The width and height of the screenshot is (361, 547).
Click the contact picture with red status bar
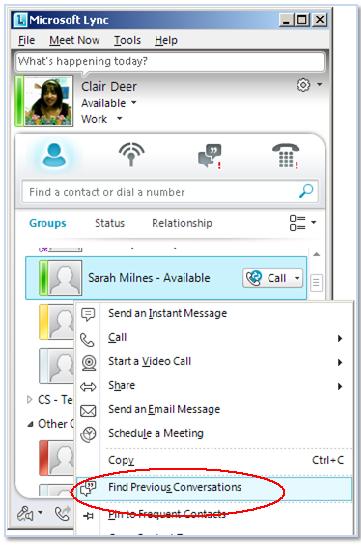pos(60,458)
